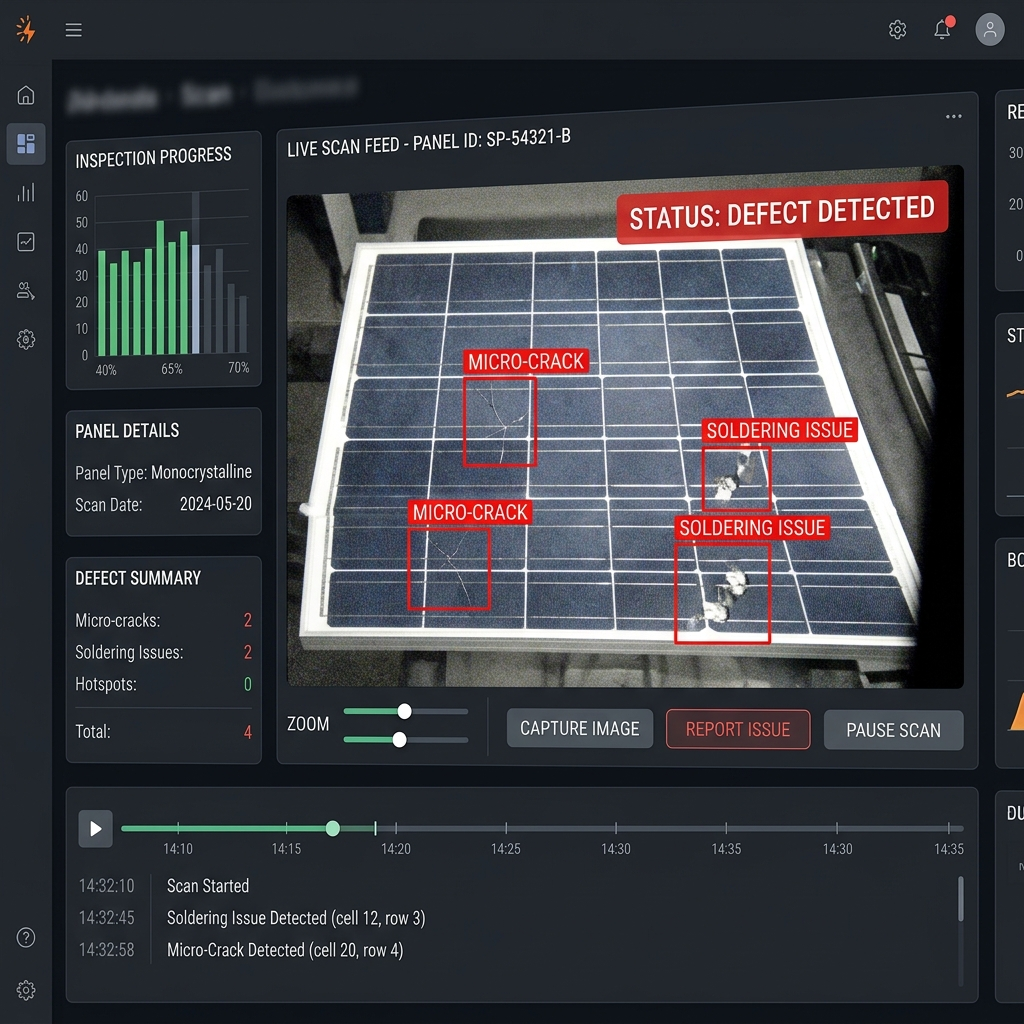Image resolution: width=1024 pixels, height=1024 pixels.
Task: Open the users sidebar icon
Action: click(x=25, y=291)
